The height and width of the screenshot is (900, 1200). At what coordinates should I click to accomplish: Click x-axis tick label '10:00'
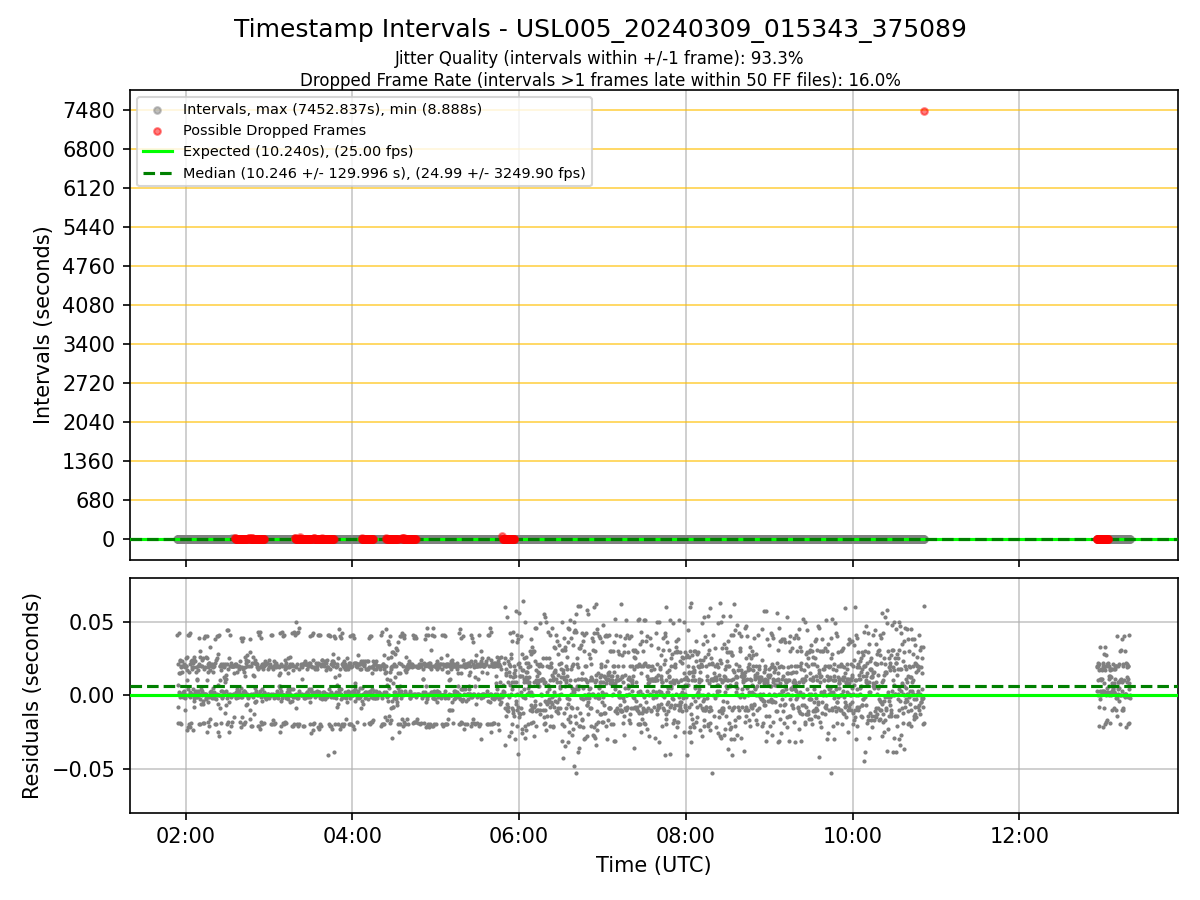click(853, 835)
